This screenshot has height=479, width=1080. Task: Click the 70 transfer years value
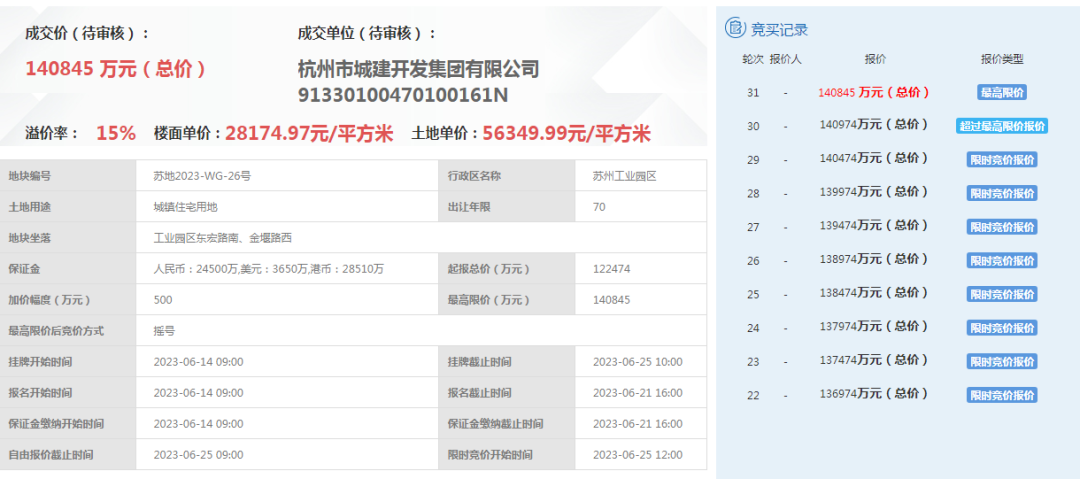[599, 207]
